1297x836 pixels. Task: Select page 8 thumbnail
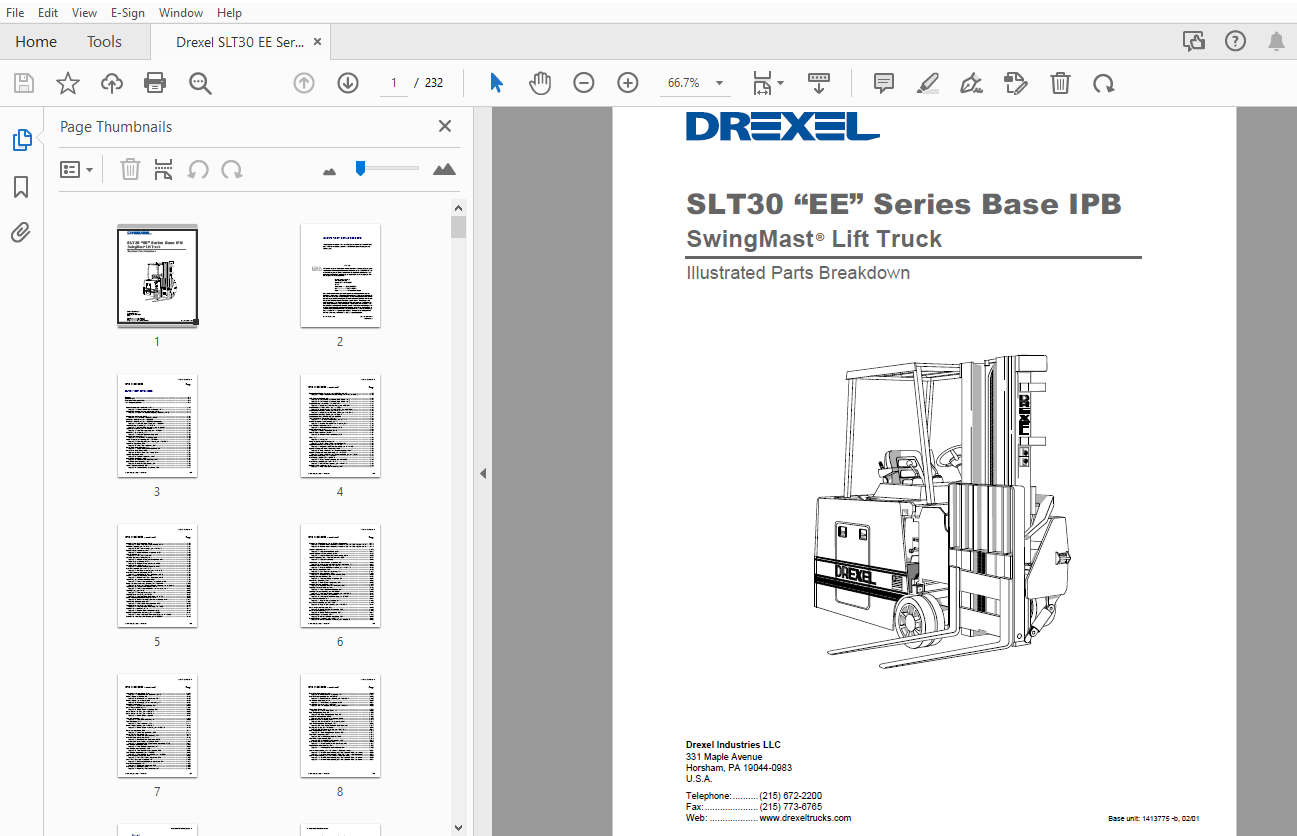(340, 726)
